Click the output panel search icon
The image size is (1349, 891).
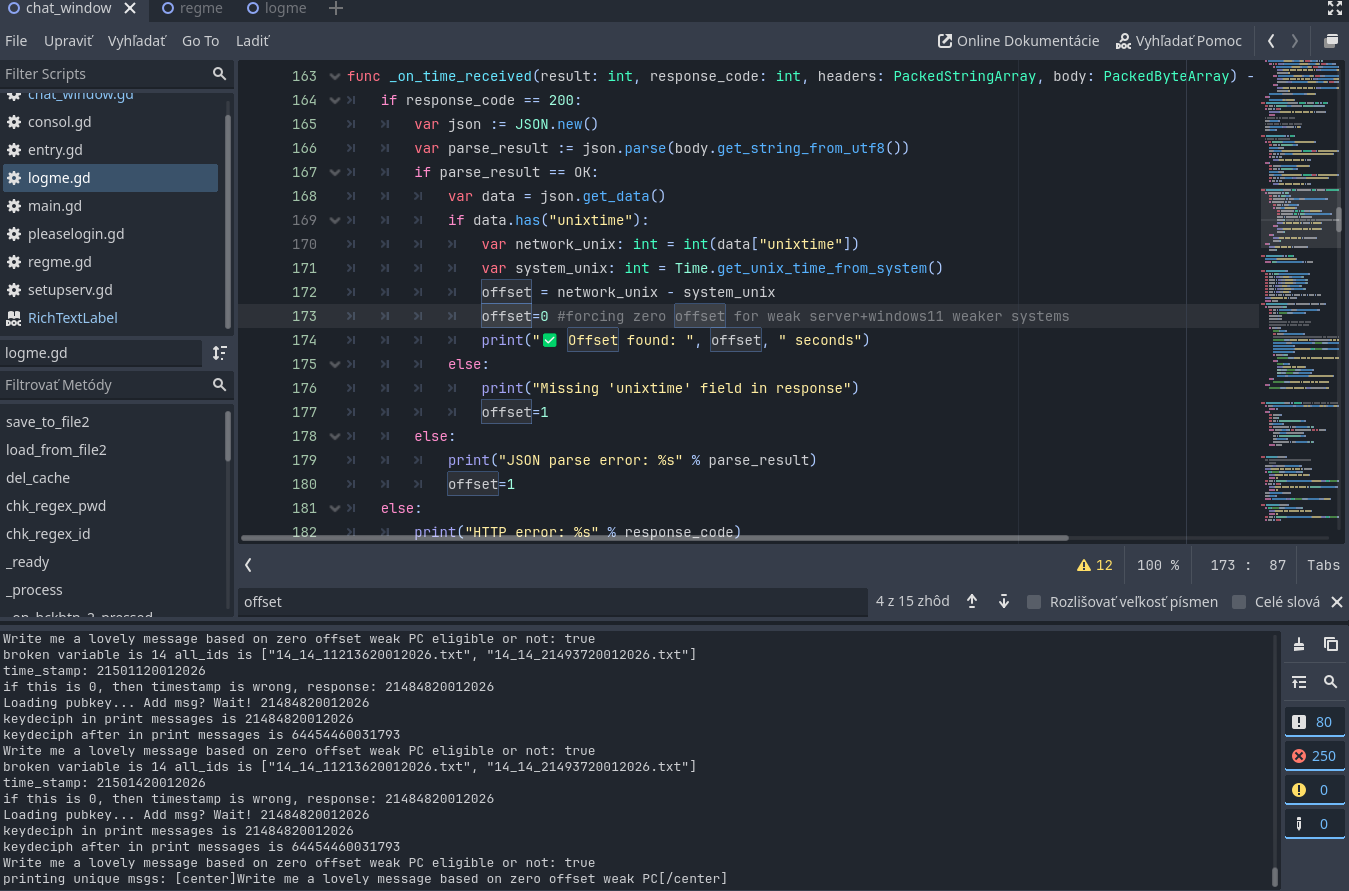tap(1330, 682)
